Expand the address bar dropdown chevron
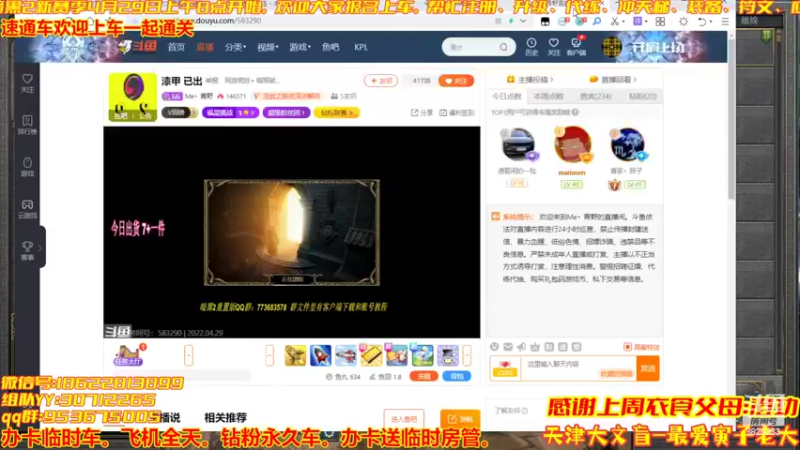800x450 pixels. (x=523, y=21)
